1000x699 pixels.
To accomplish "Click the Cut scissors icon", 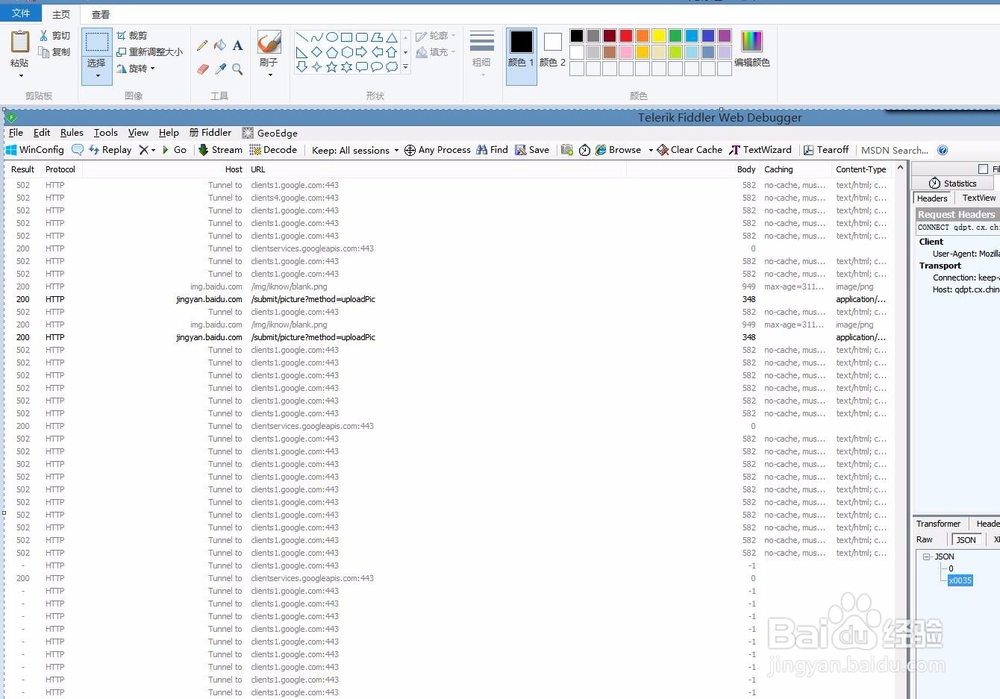I will coord(43,36).
